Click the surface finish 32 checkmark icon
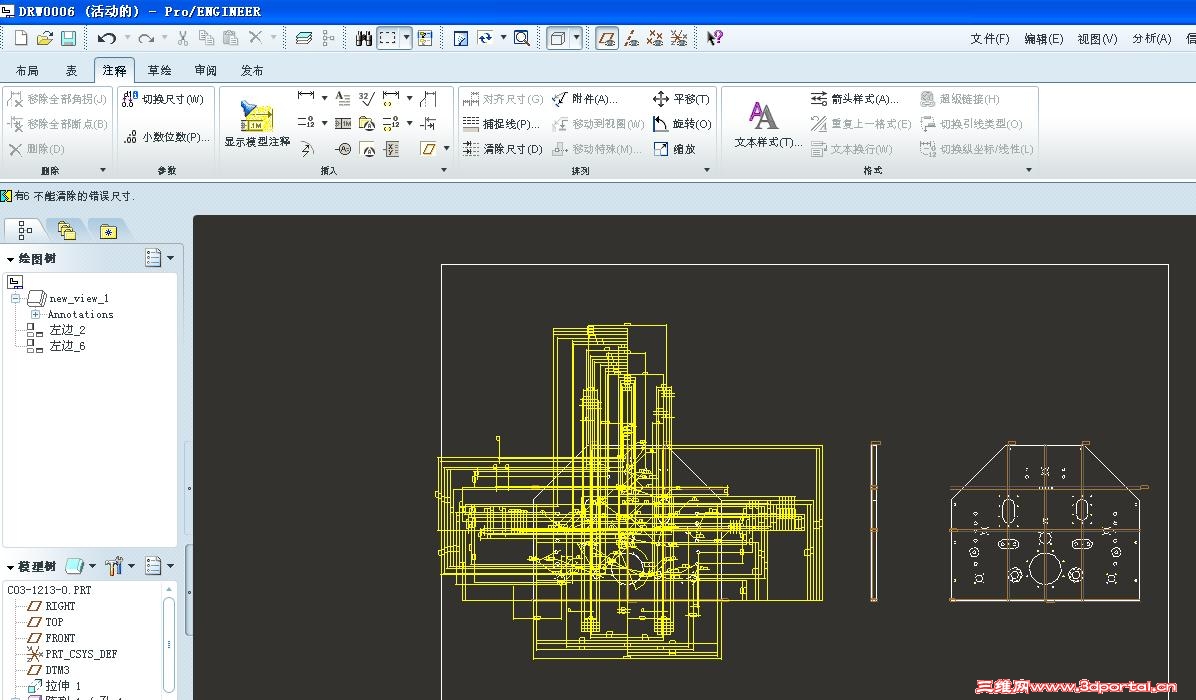 [367, 98]
